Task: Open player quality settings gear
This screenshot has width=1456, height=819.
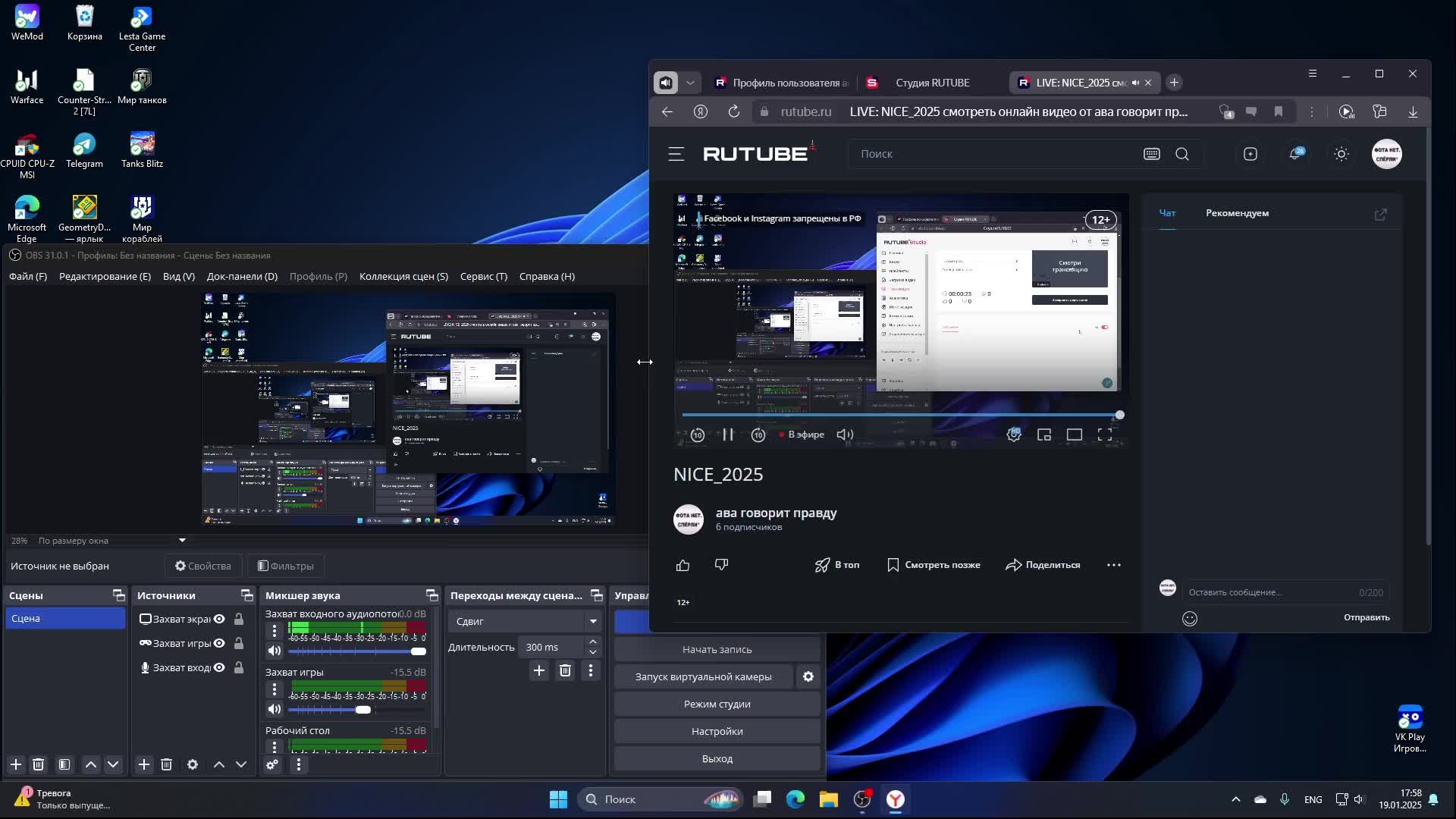Action: pyautogui.click(x=1014, y=435)
